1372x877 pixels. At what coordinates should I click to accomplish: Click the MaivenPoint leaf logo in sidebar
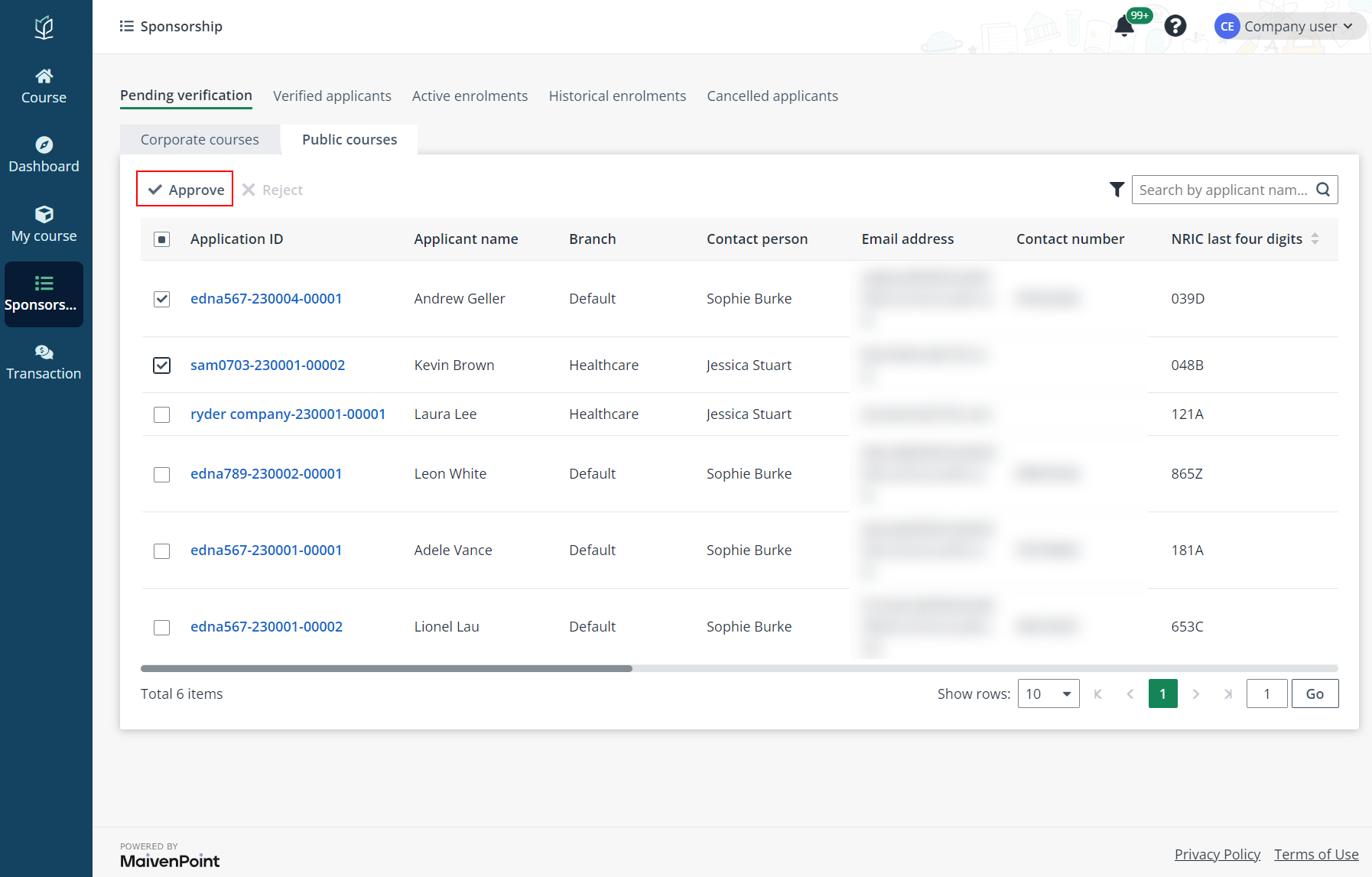(x=44, y=28)
